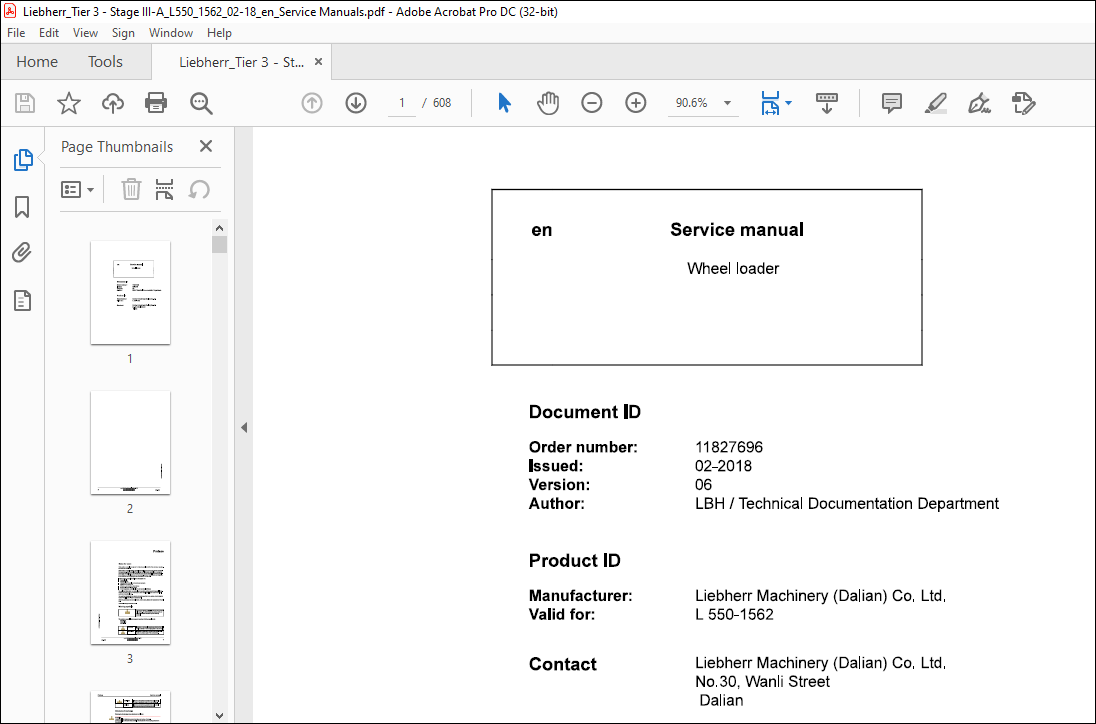This screenshot has width=1096, height=724.
Task: Select the Selection arrow tool
Action: click(x=504, y=103)
